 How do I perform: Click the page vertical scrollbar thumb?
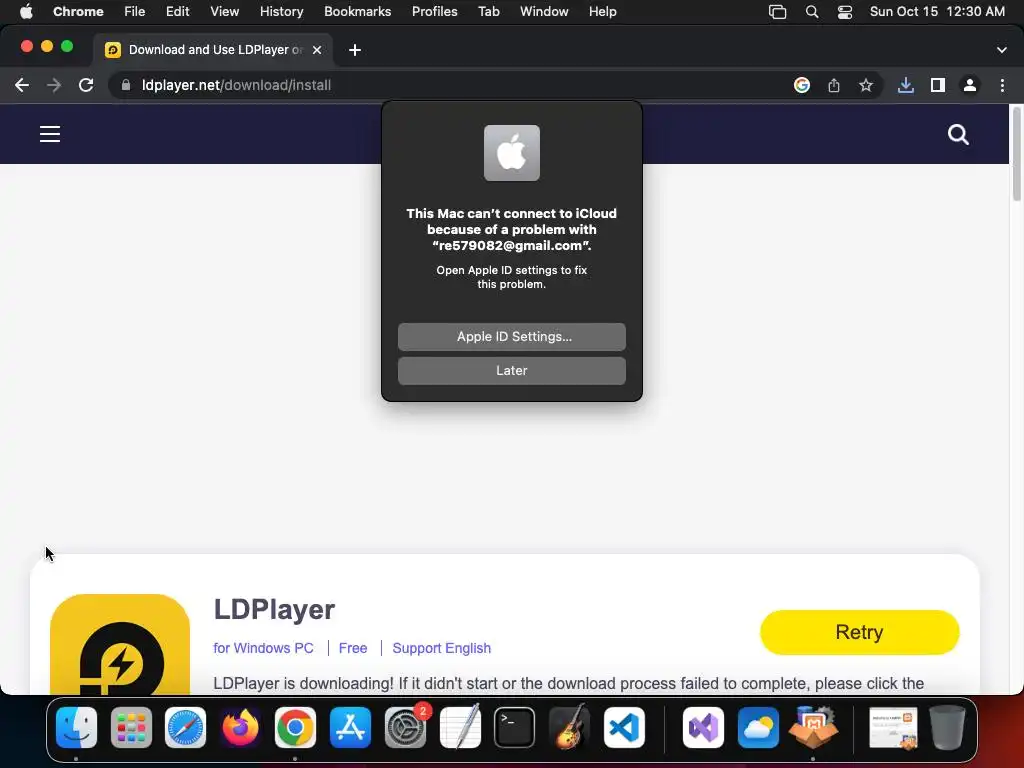[1016, 154]
